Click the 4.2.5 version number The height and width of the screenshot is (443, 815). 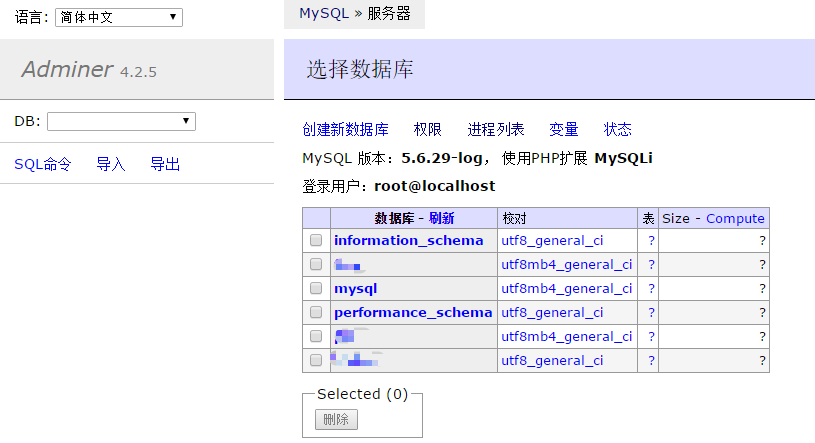pyautogui.click(x=138, y=72)
